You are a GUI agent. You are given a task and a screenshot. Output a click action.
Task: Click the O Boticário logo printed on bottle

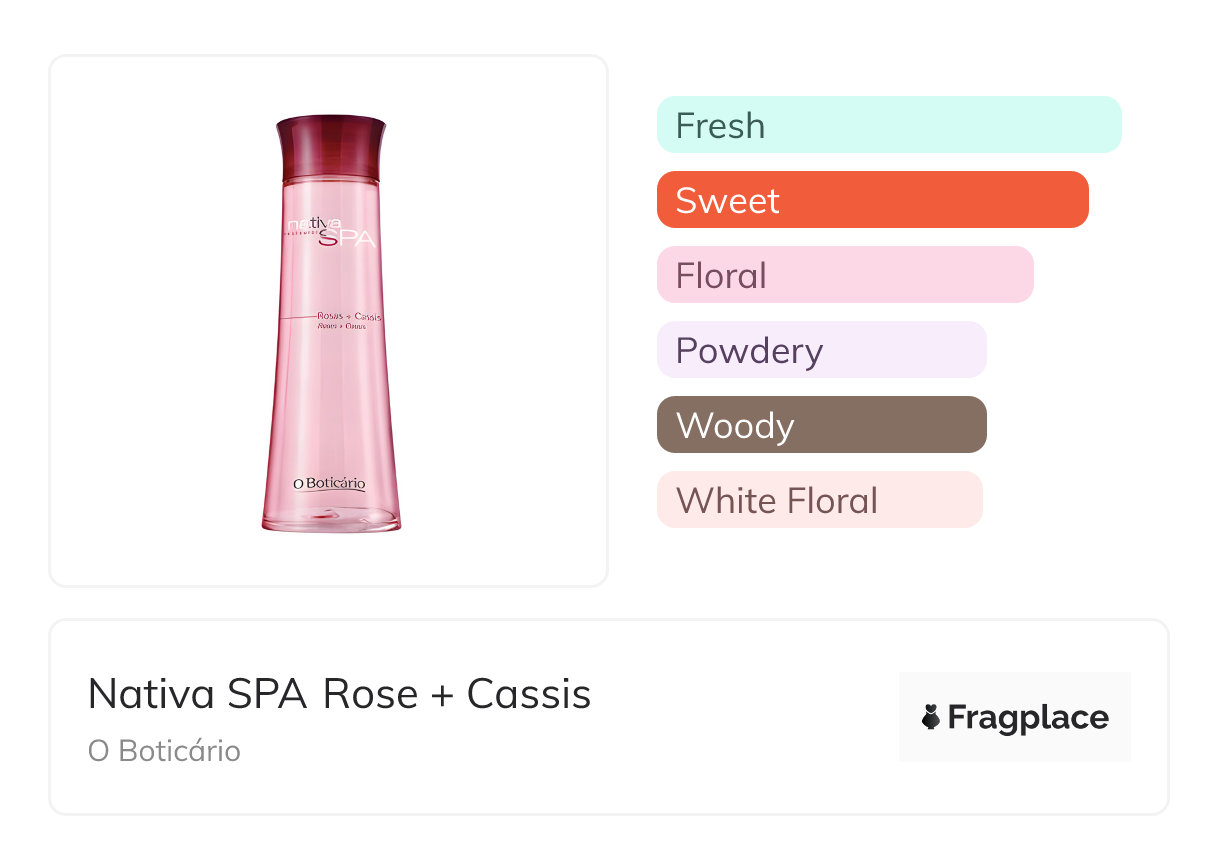coord(329,484)
